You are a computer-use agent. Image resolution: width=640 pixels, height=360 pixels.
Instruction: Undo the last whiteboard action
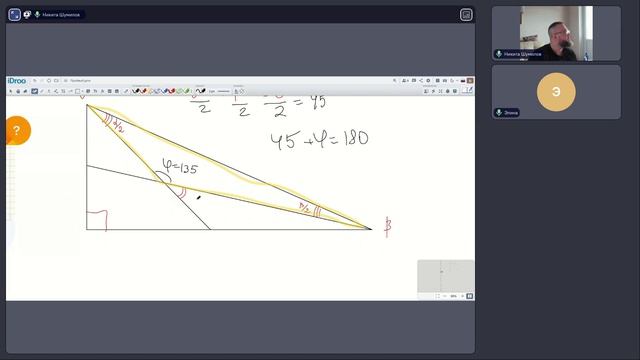[x=35, y=81]
